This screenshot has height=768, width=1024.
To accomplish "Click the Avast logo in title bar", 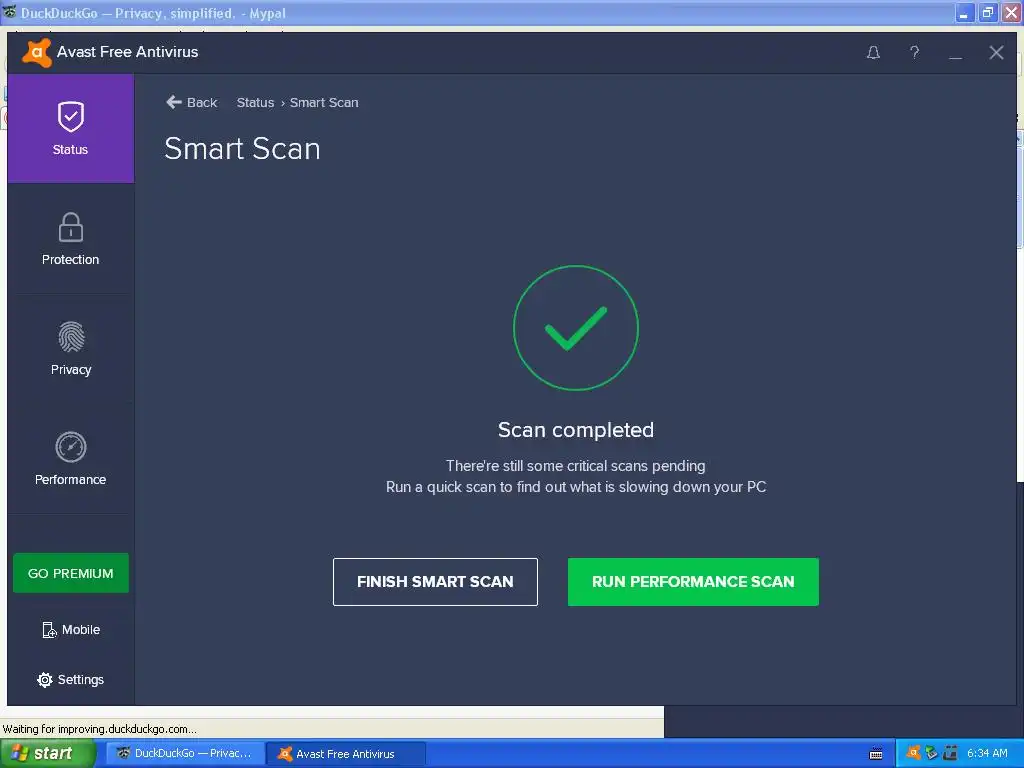I will [37, 52].
